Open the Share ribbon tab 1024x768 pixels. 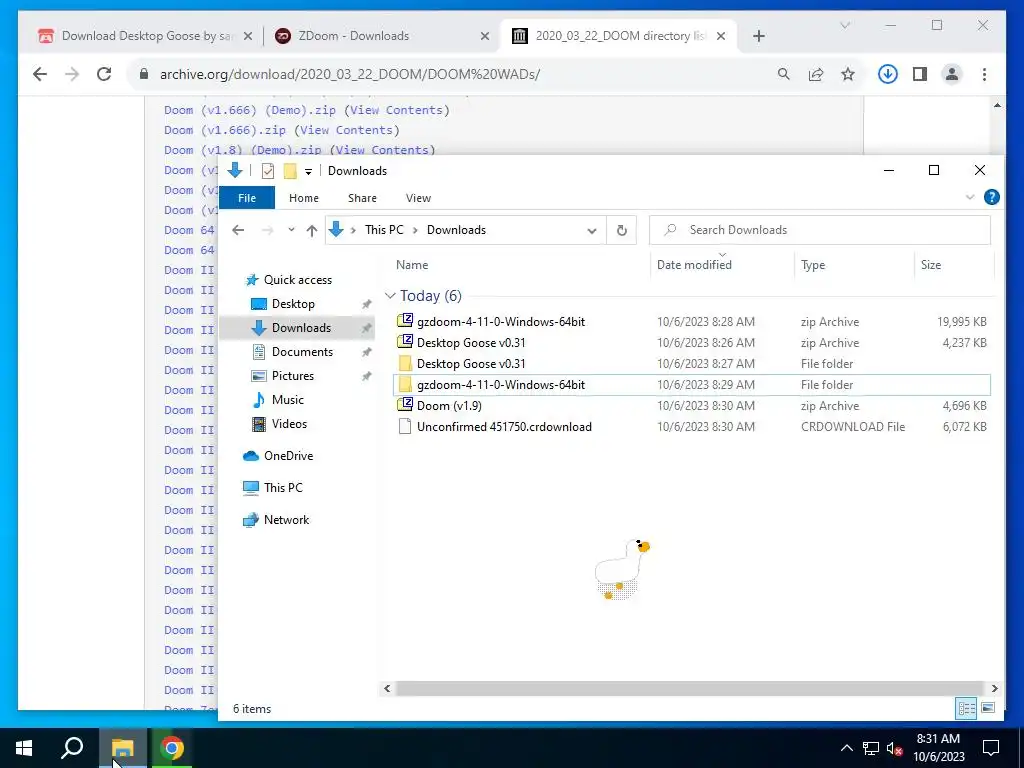tap(362, 198)
